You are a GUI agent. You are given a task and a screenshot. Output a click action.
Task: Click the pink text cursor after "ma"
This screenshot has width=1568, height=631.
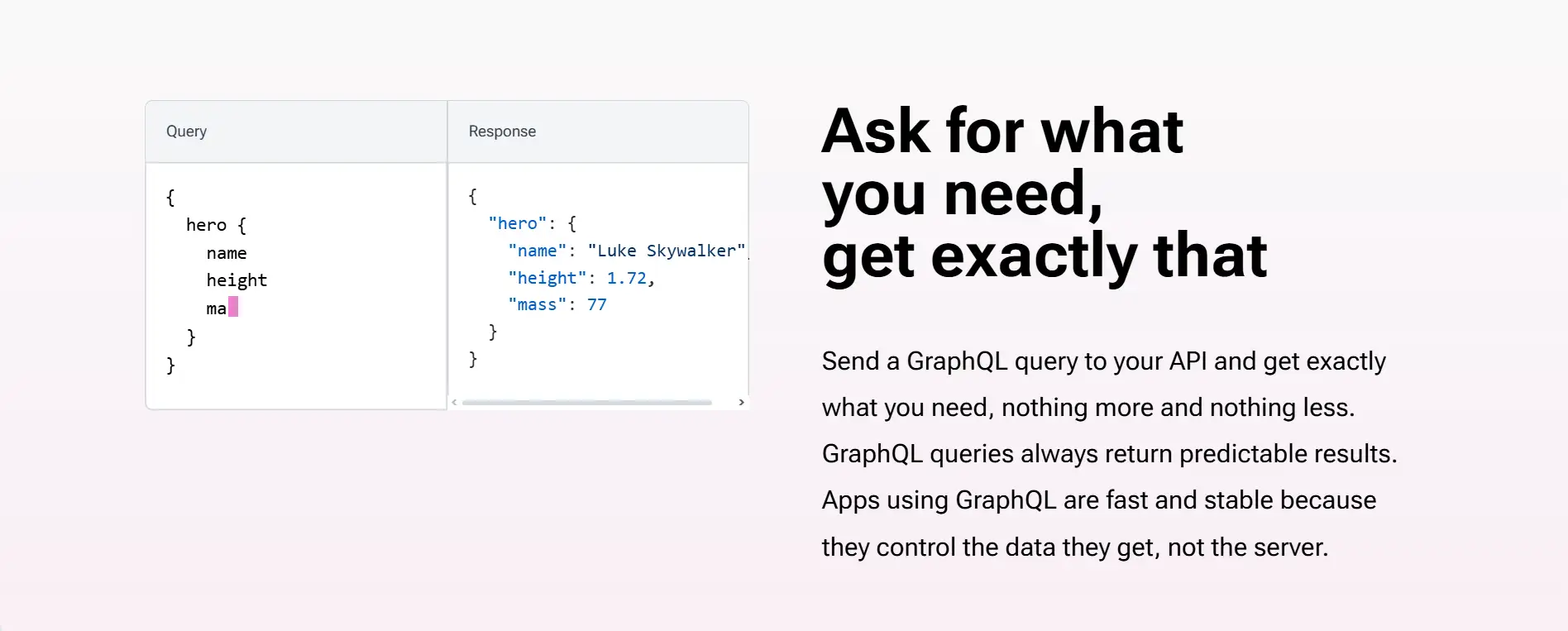coord(233,308)
